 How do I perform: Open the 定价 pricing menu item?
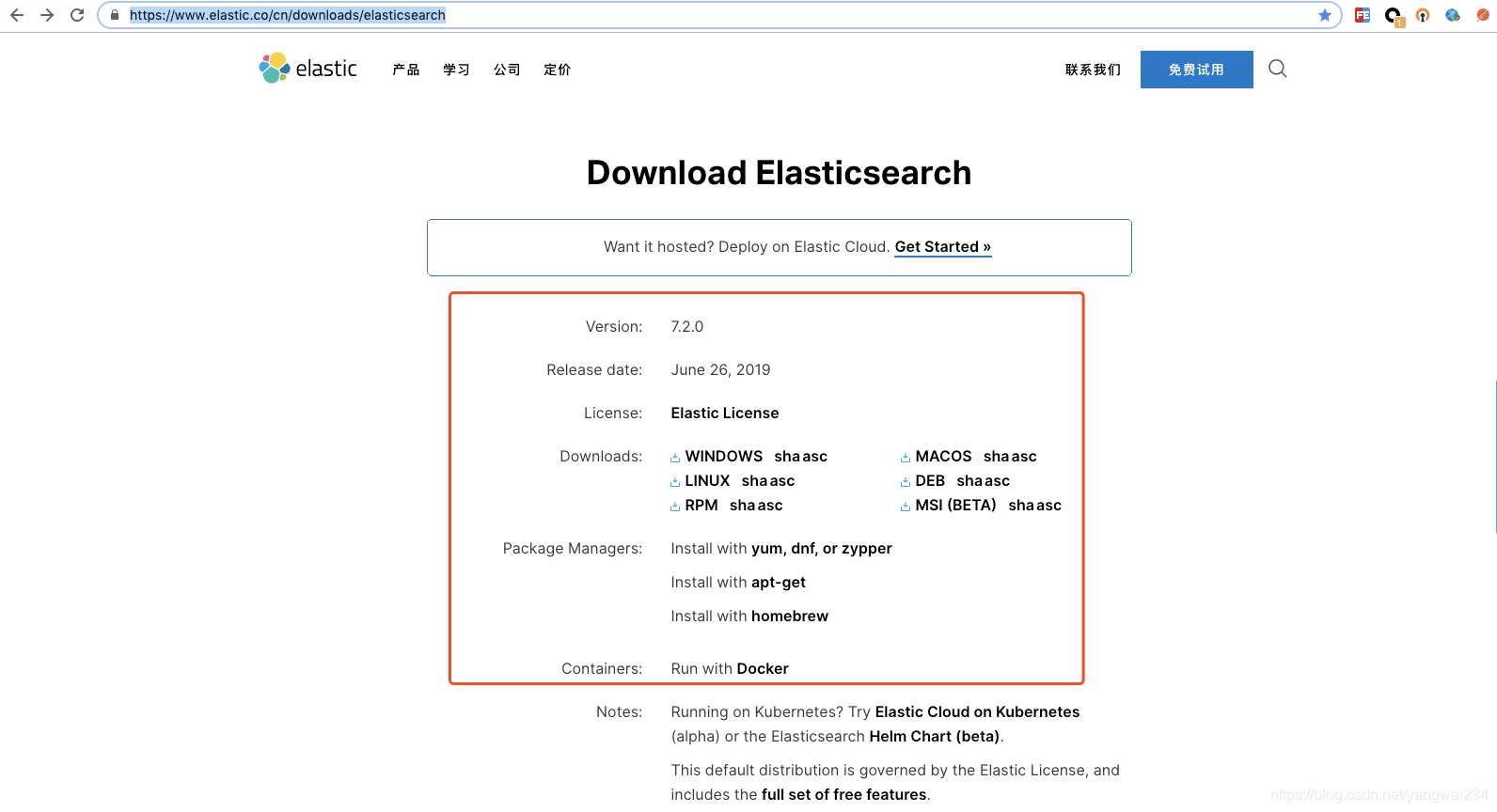click(558, 70)
